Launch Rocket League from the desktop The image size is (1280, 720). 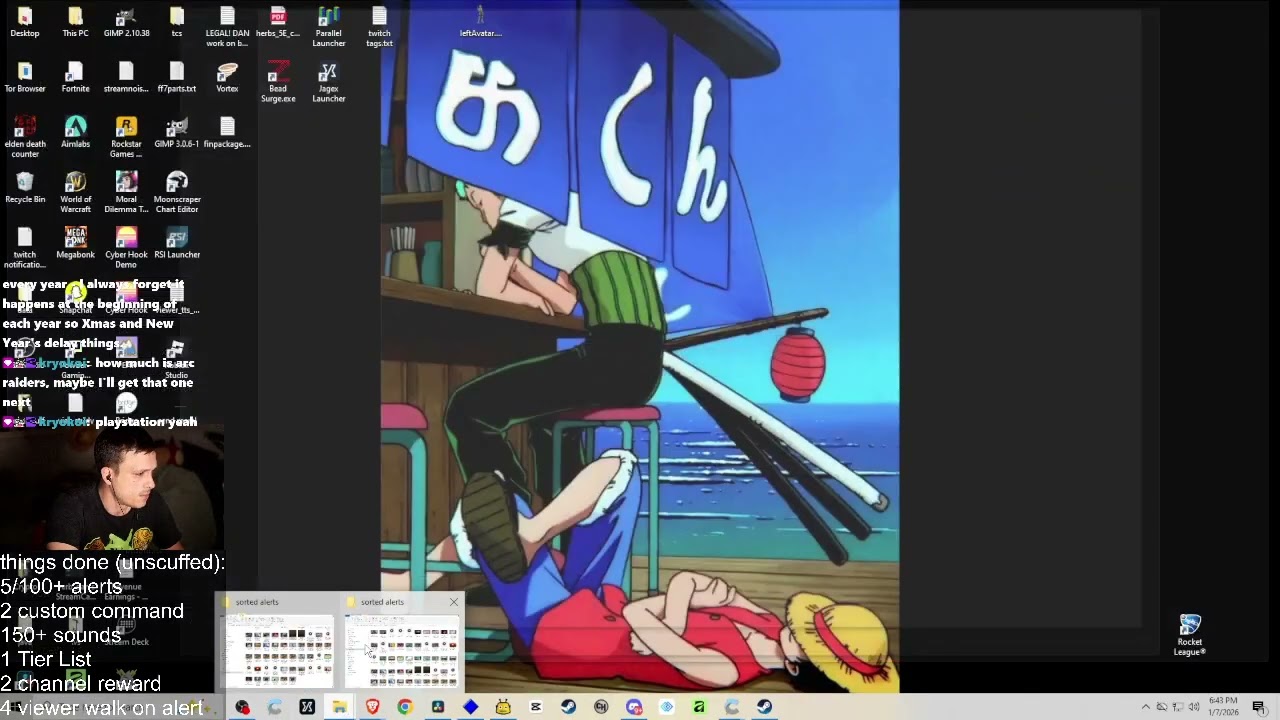point(1190,635)
